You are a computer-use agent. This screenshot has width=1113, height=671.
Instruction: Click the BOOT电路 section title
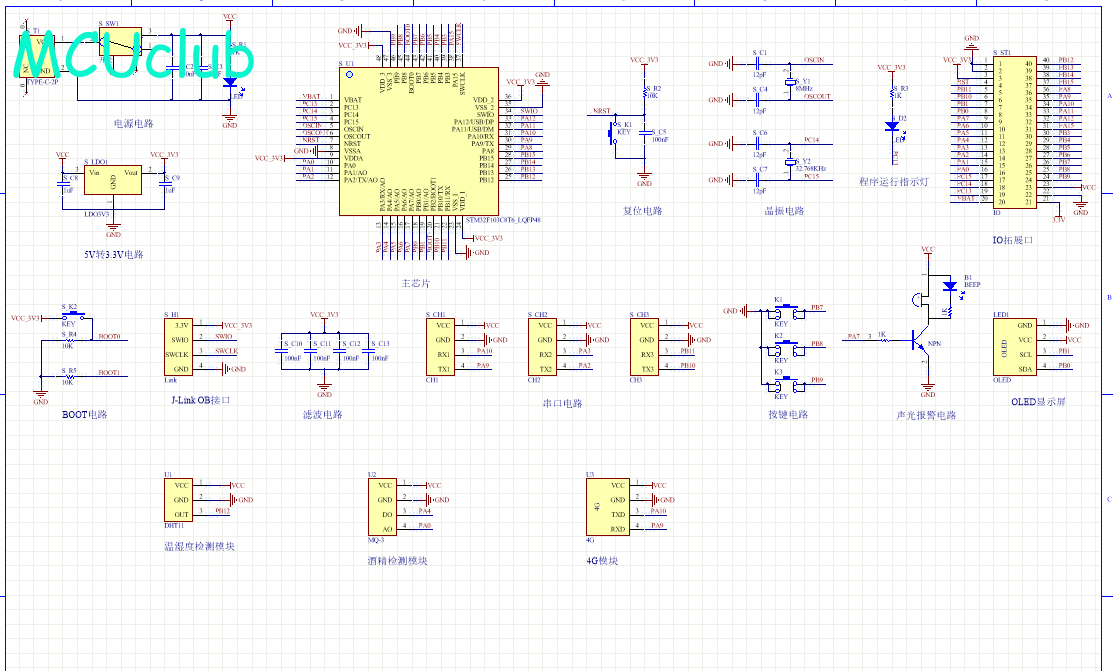click(84, 415)
